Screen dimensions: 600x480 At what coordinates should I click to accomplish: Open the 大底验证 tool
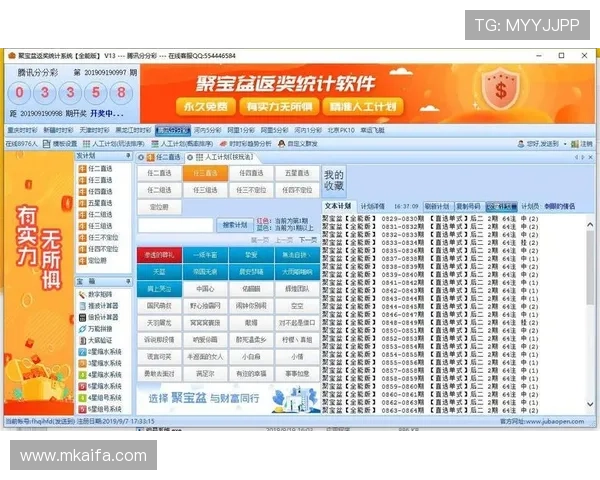coord(96,340)
